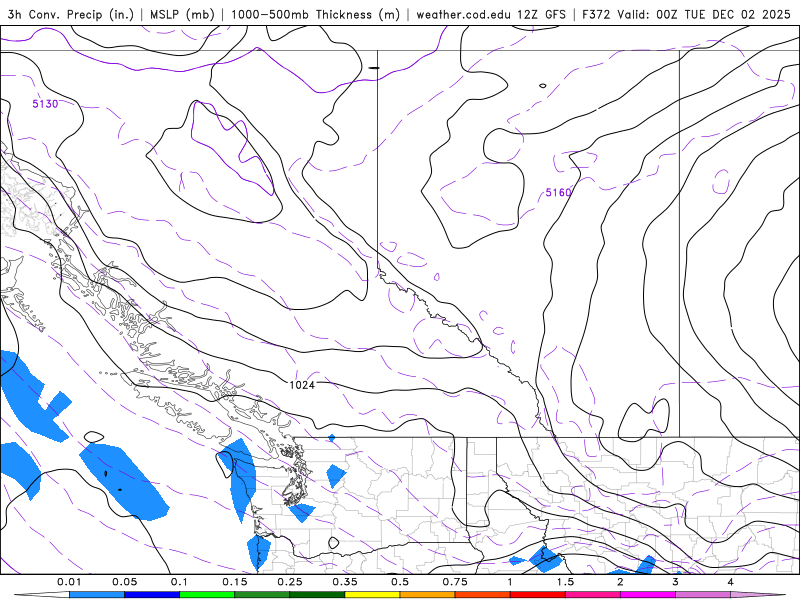Image resolution: width=800 pixels, height=600 pixels.
Task: Click the '0.35' legend value
Action: click(345, 582)
